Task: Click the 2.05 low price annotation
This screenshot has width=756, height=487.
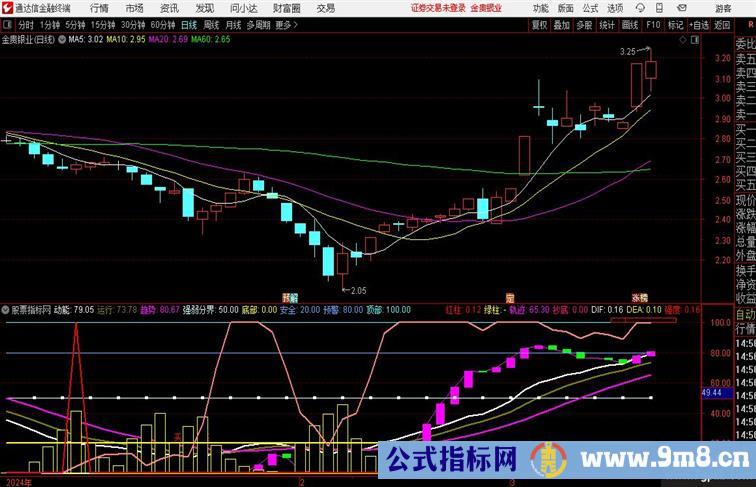Action: coord(358,291)
